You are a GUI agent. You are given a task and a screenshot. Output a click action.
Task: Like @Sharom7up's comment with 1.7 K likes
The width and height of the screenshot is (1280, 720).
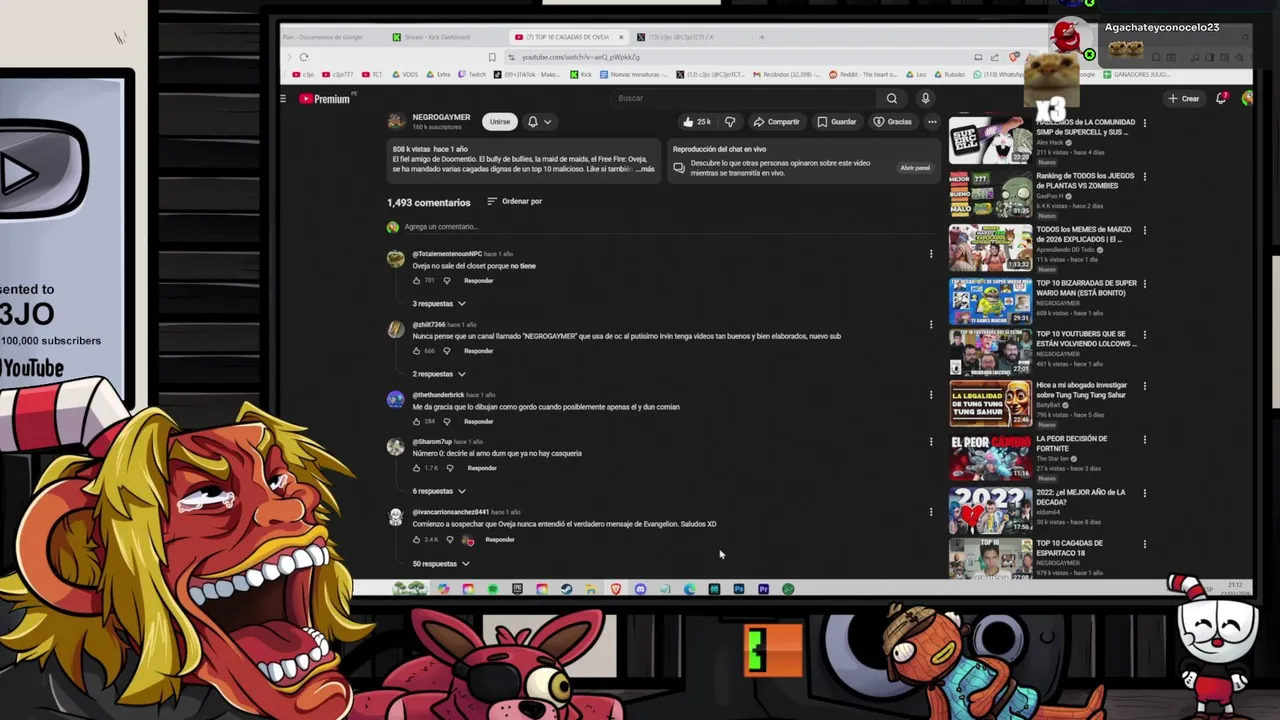(x=416, y=468)
